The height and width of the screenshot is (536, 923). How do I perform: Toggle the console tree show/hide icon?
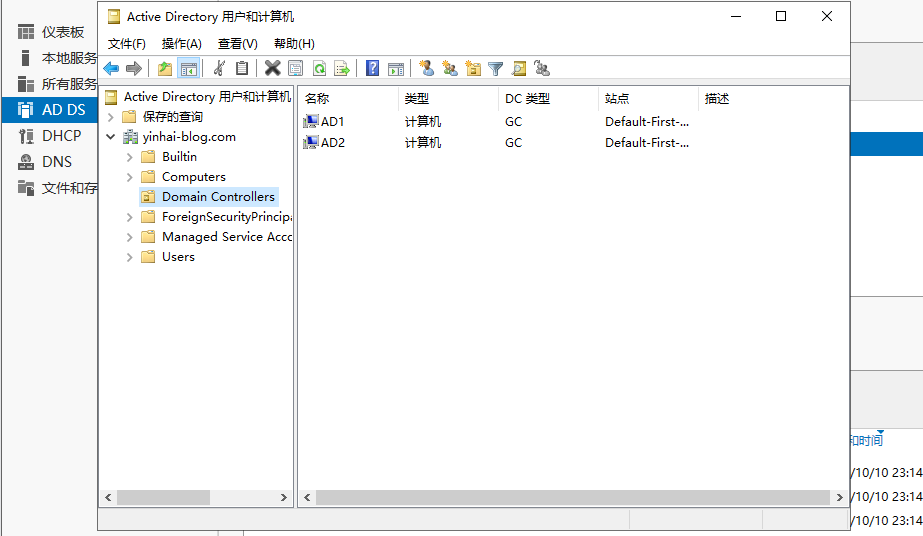(189, 69)
